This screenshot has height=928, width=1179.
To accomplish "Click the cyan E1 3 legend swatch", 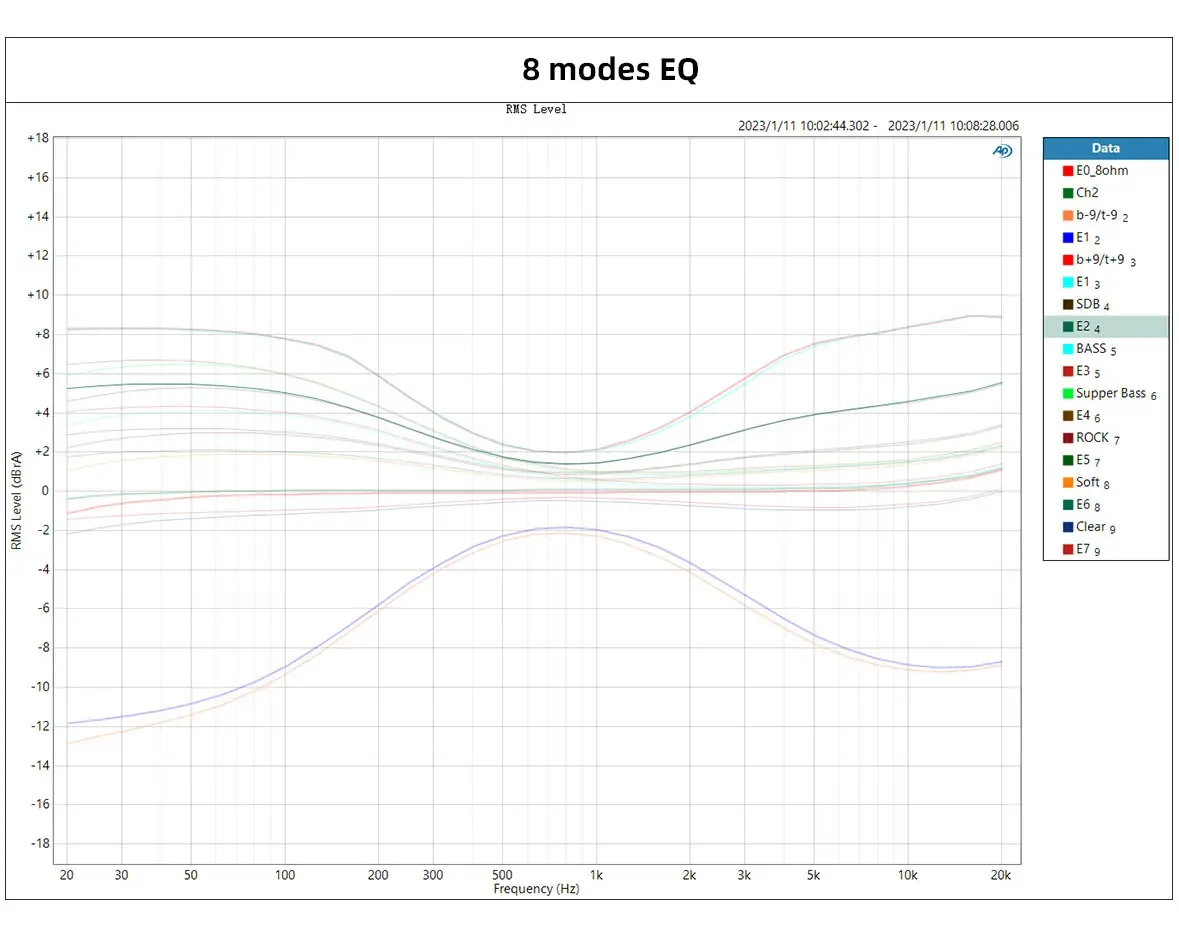I will click(x=1068, y=282).
